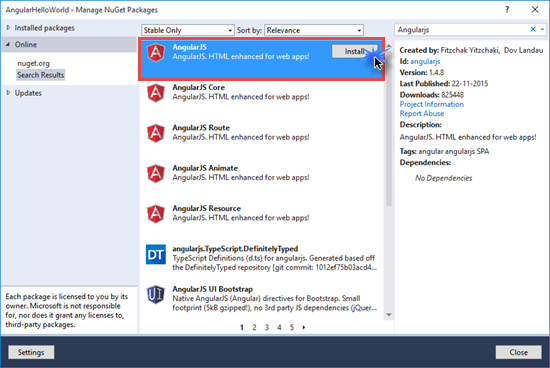Screen dimensions: 550x368
Task: Select angularjs.TypeScript.DefinitelyTyped package title
Action: [235, 249]
